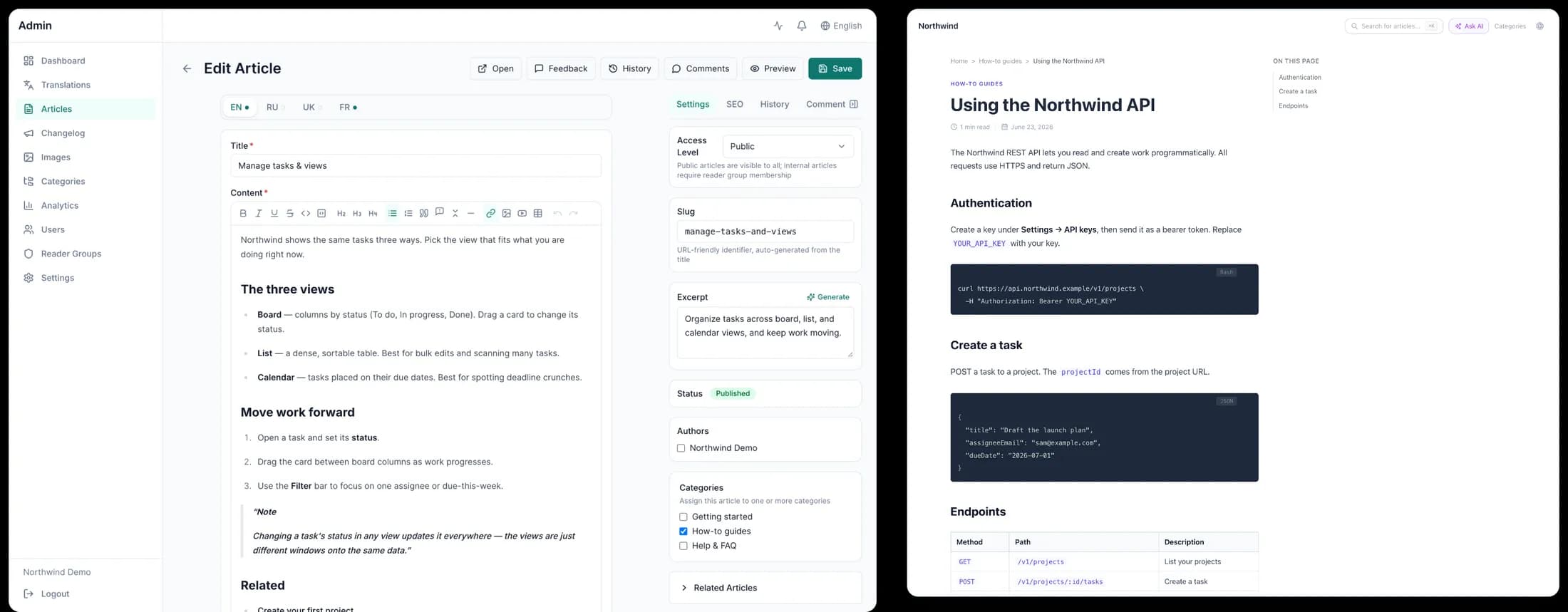Focus the Search for articles field in Northwind
Viewport: 1568px width, 612px height.
click(x=1393, y=26)
